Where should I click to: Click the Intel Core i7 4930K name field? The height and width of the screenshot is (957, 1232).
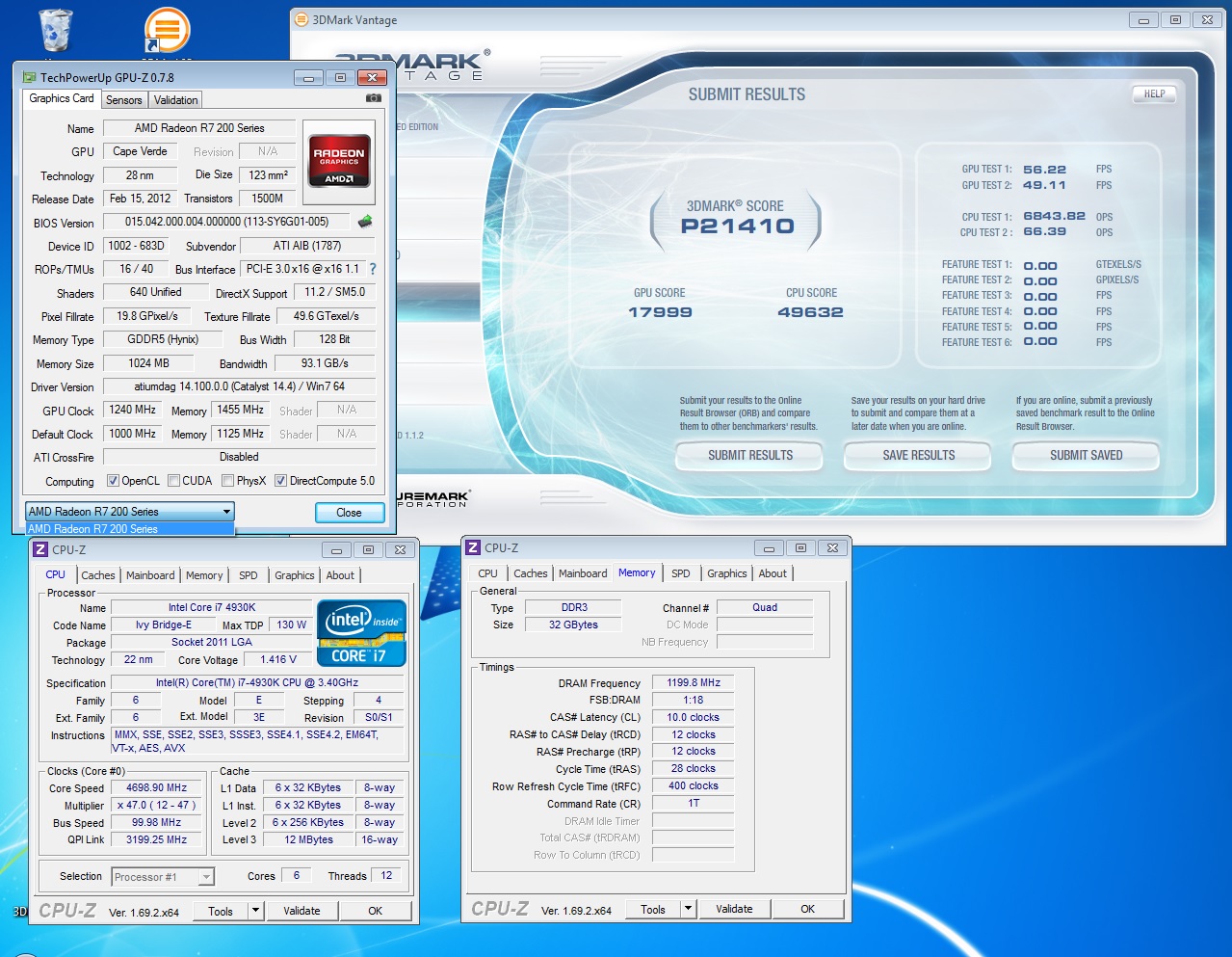[x=212, y=607]
